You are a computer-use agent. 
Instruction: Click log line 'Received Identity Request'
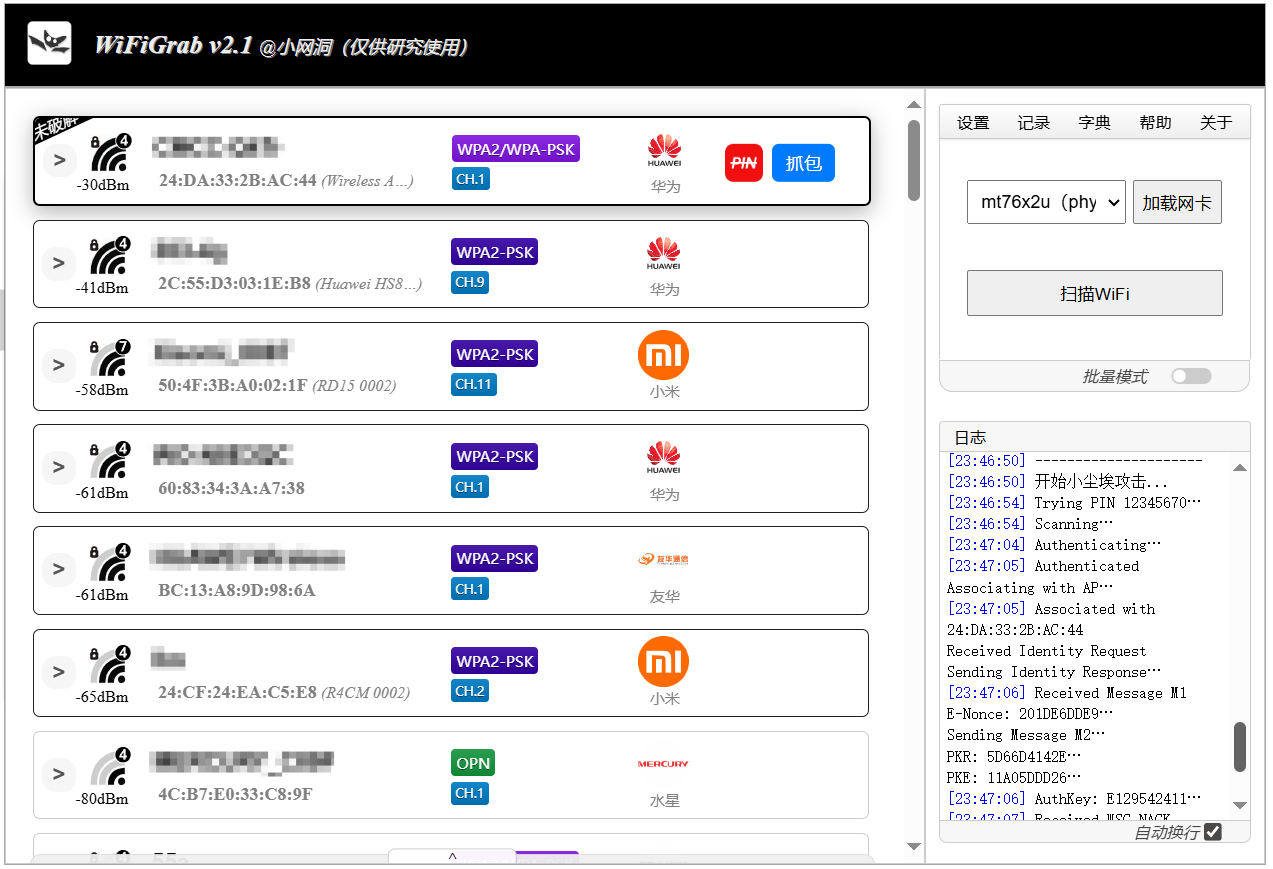tap(1047, 651)
